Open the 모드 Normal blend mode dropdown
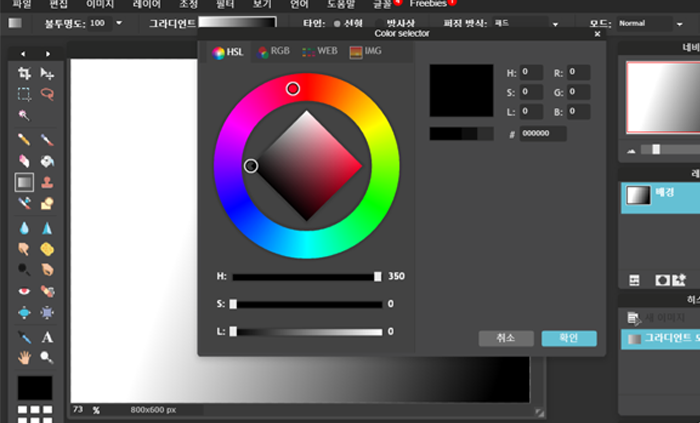700x423 pixels. click(650, 22)
